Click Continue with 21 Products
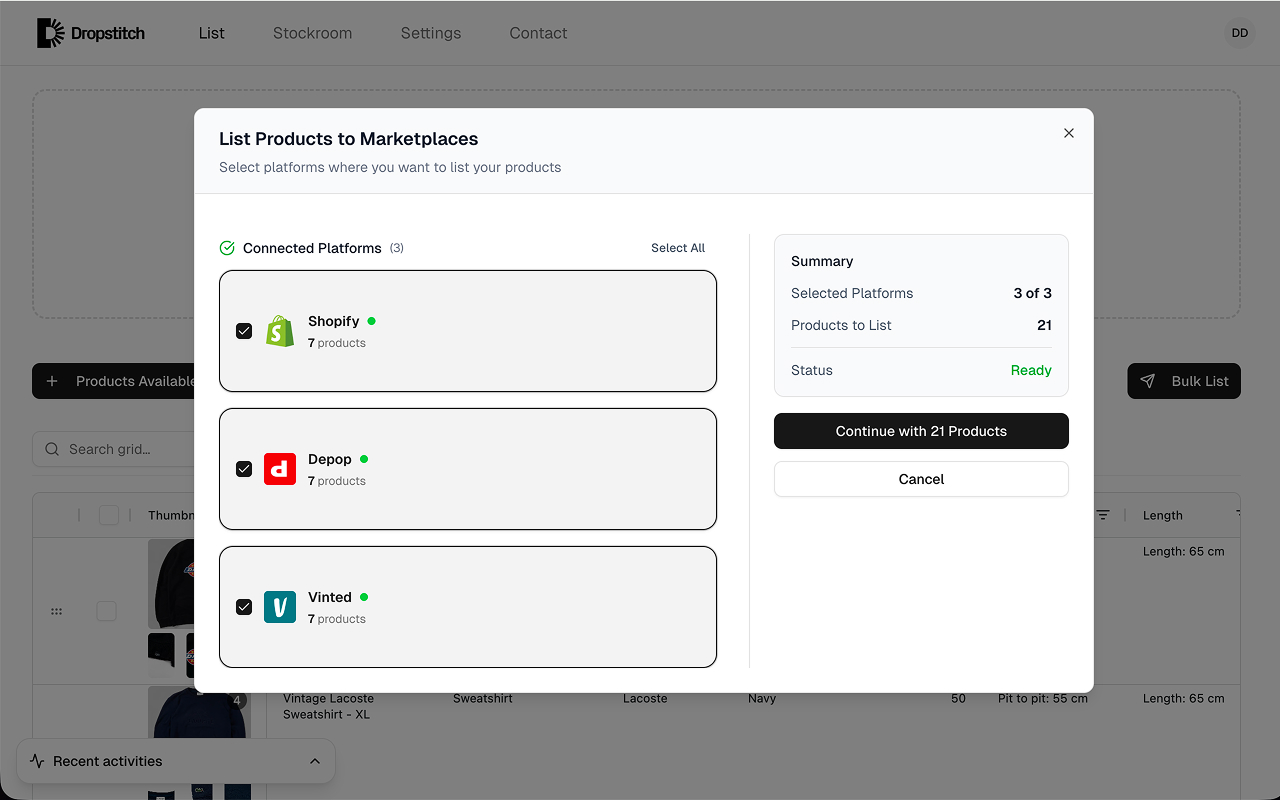The image size is (1280, 800). point(921,431)
